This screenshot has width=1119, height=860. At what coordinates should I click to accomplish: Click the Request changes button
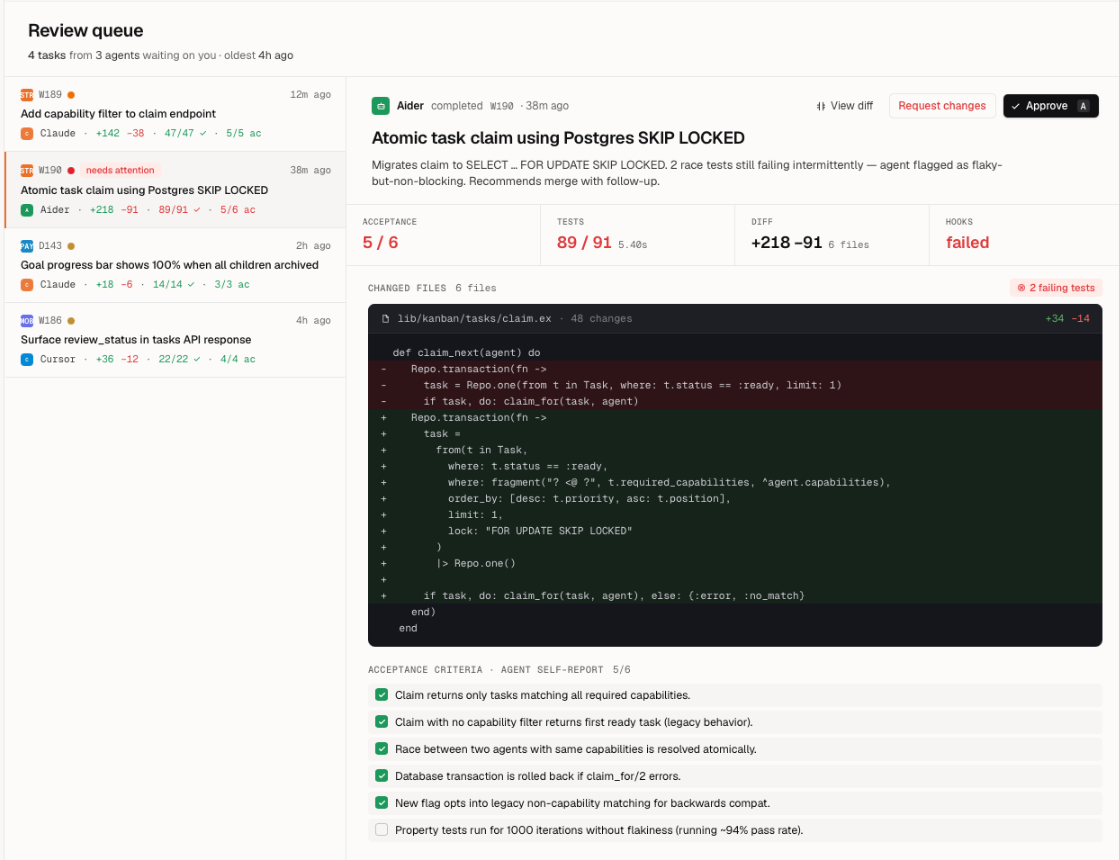942,106
